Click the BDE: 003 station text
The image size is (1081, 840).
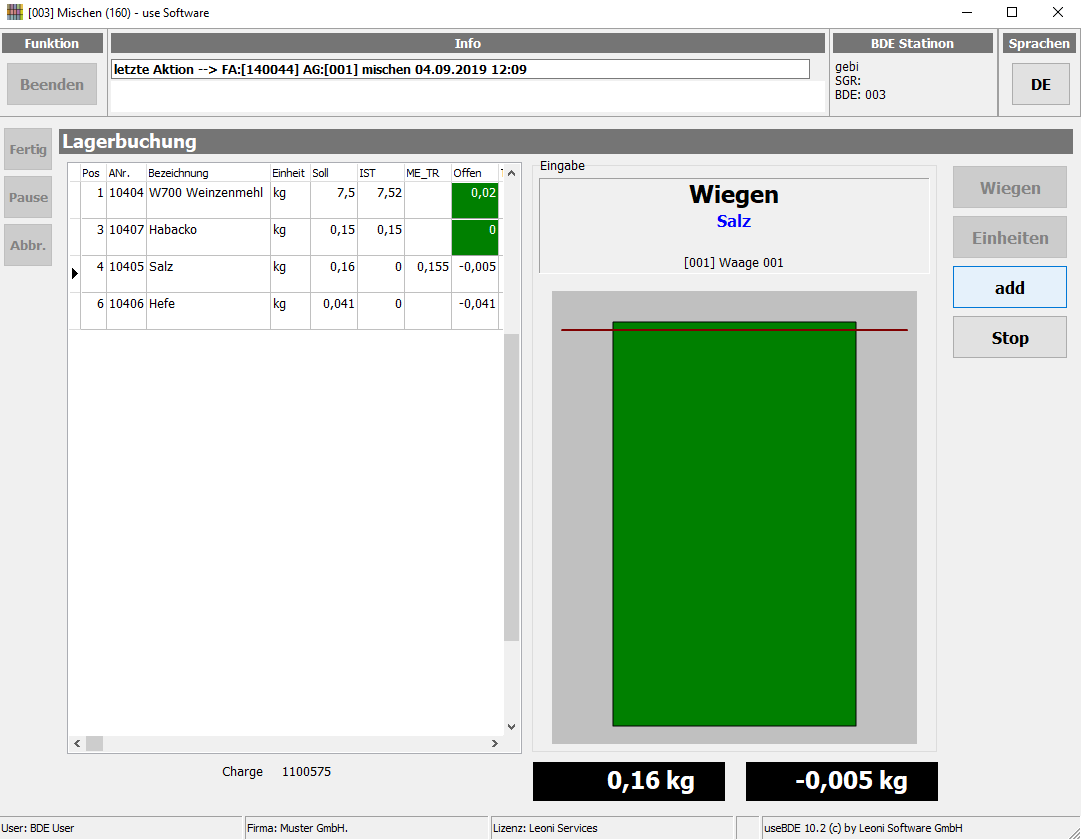pyautogui.click(x=860, y=95)
